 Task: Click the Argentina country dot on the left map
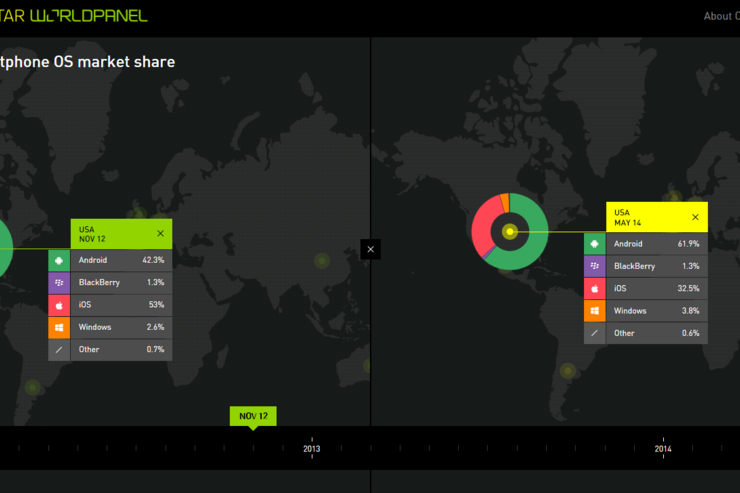pos(33,387)
